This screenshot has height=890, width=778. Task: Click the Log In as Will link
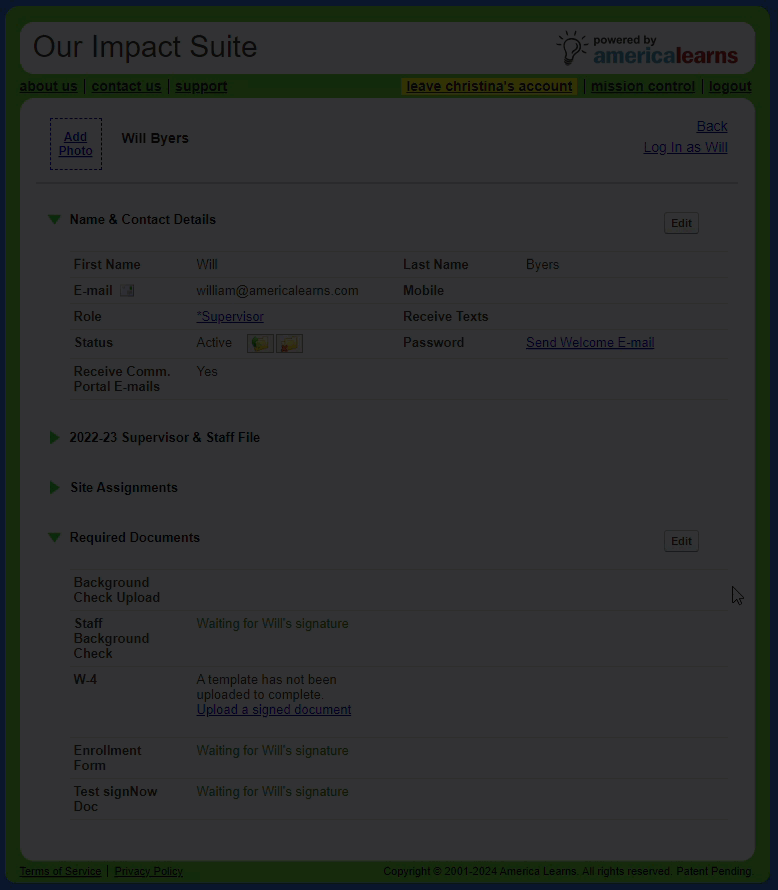tap(685, 148)
